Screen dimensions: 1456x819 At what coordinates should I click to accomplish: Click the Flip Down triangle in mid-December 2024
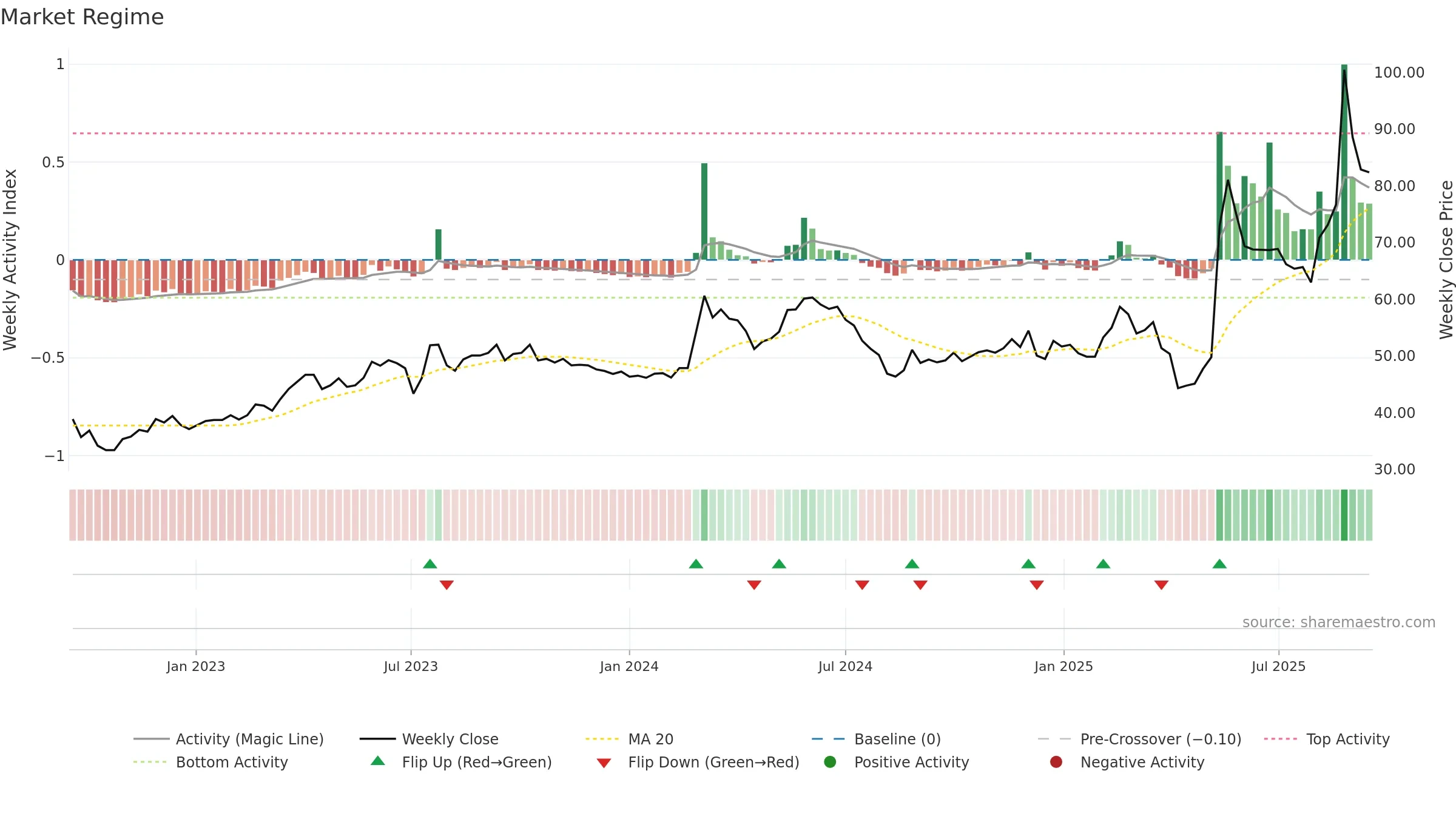(1037, 585)
